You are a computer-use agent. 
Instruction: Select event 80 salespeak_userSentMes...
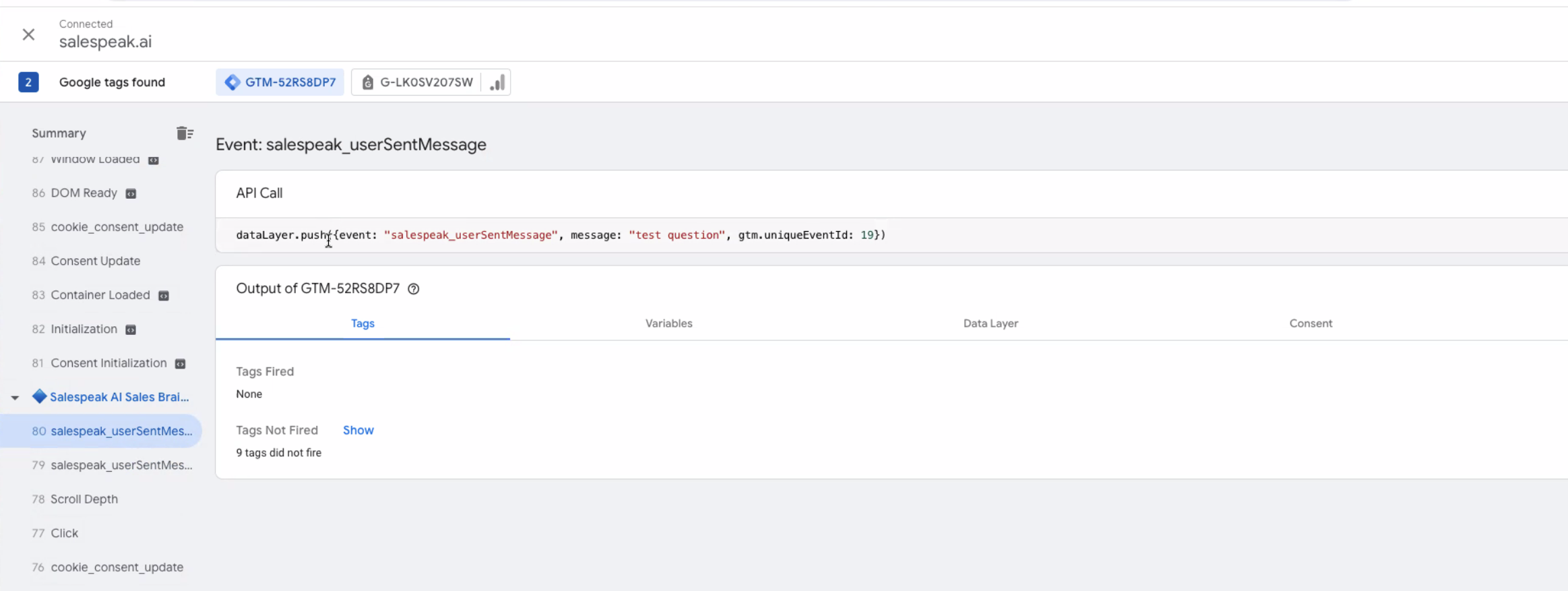101,431
